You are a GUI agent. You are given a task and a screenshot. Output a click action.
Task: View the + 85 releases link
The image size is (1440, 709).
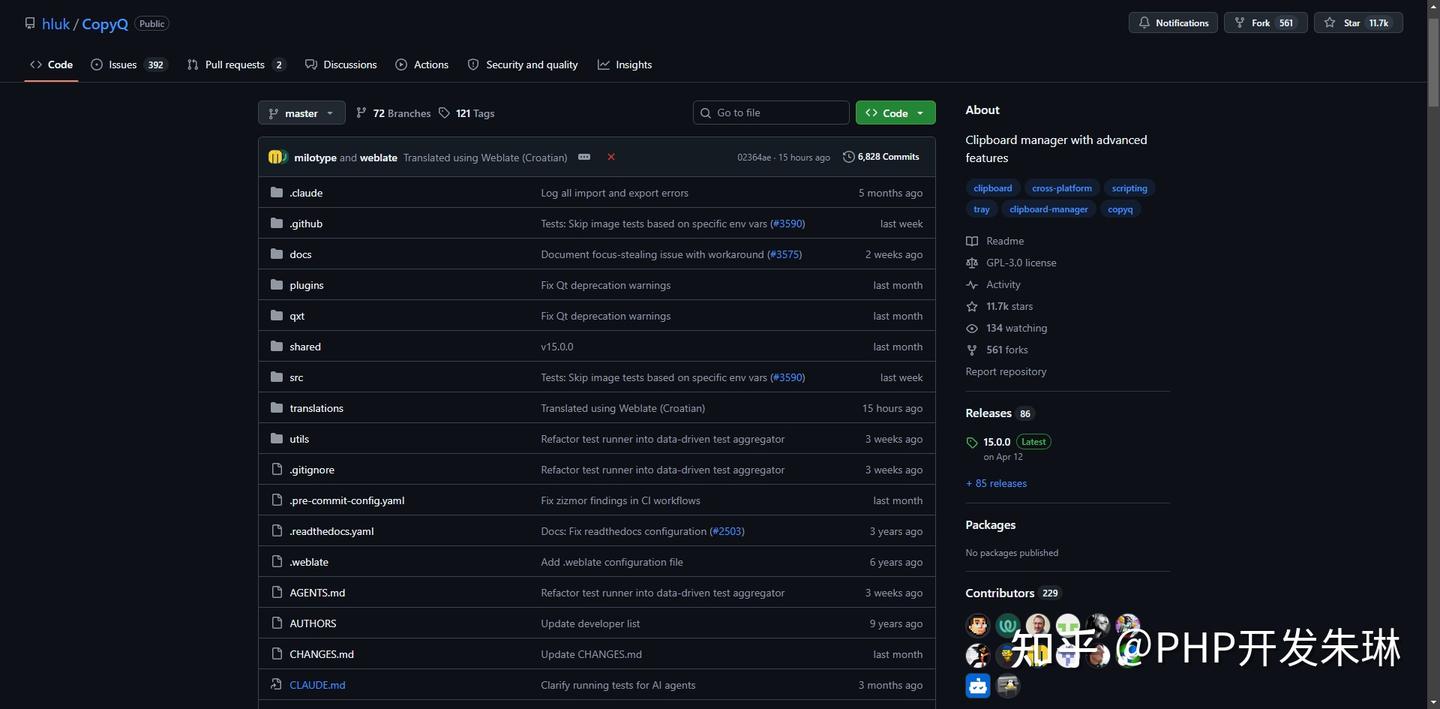point(996,484)
